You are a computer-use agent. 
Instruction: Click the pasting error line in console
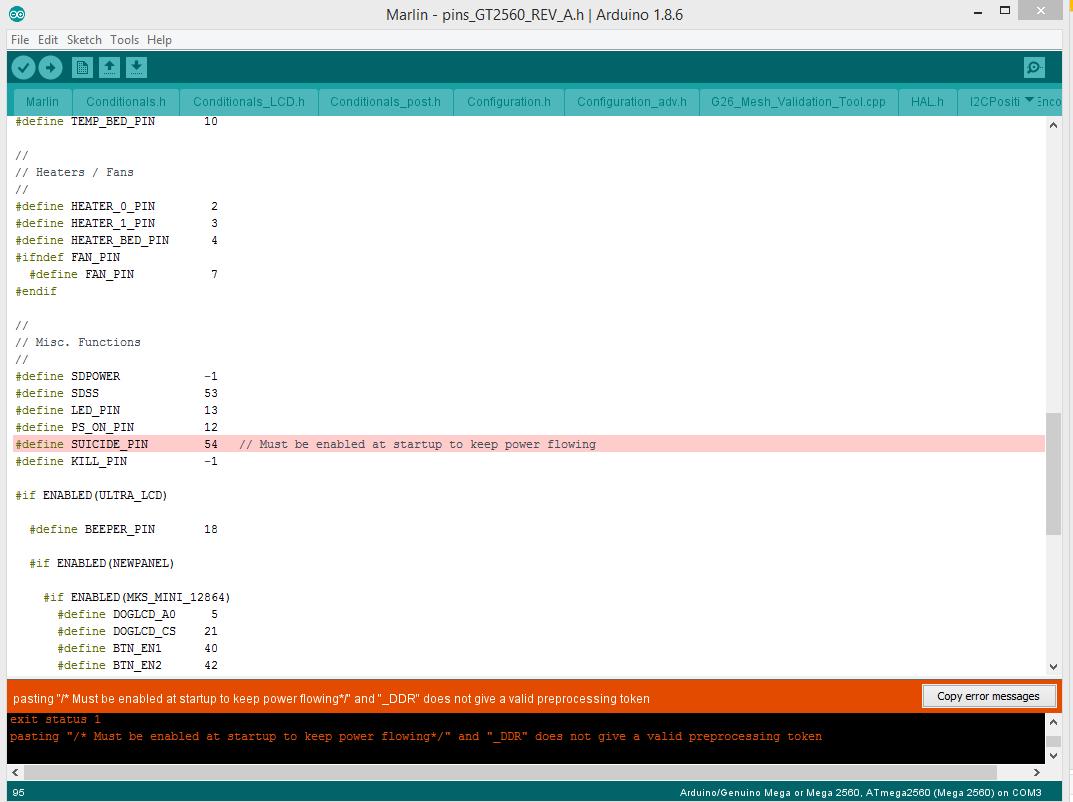[x=416, y=736]
